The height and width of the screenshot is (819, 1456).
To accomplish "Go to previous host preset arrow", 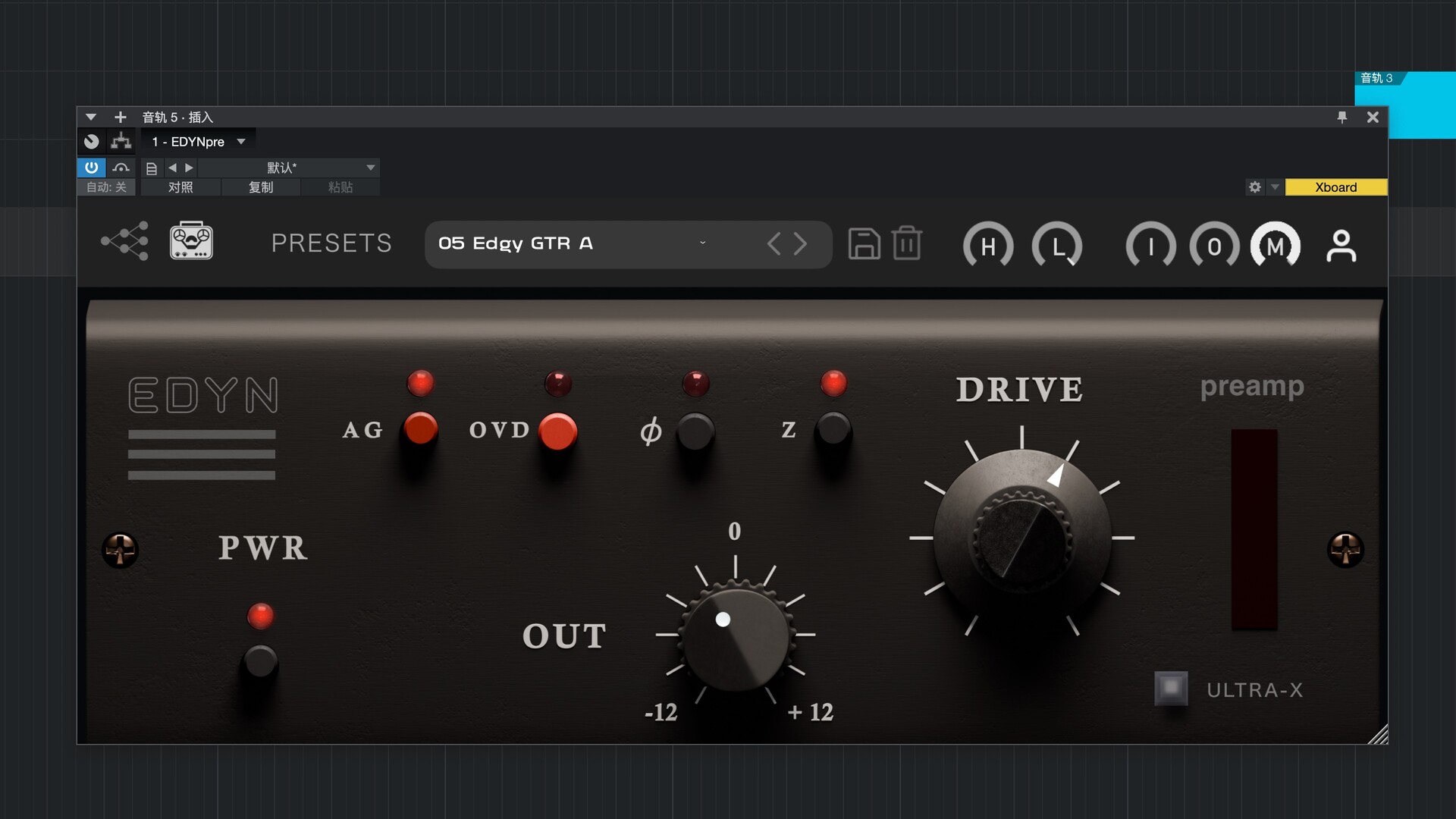I will [x=172, y=168].
